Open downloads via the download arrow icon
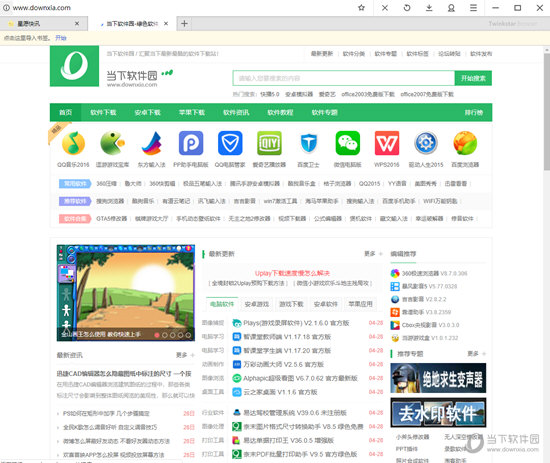Screen dimensions: 550x463 (x=429, y=8)
